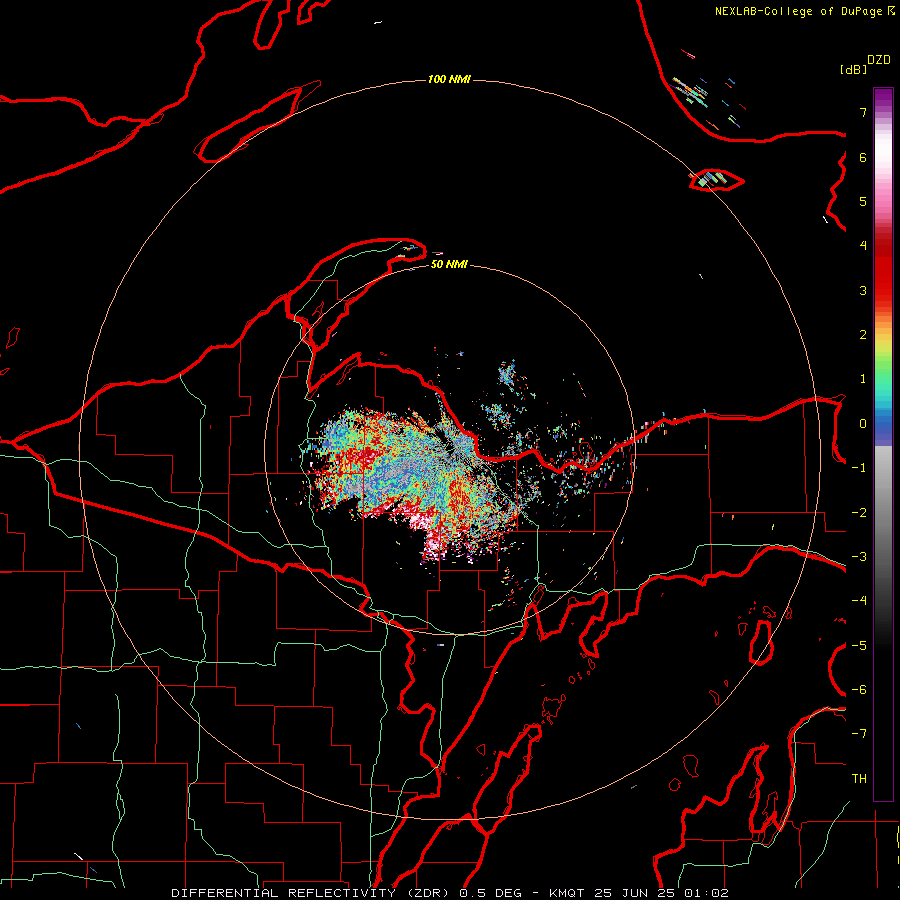
Task: Click the -6 value on color scale
Action: coord(859,690)
